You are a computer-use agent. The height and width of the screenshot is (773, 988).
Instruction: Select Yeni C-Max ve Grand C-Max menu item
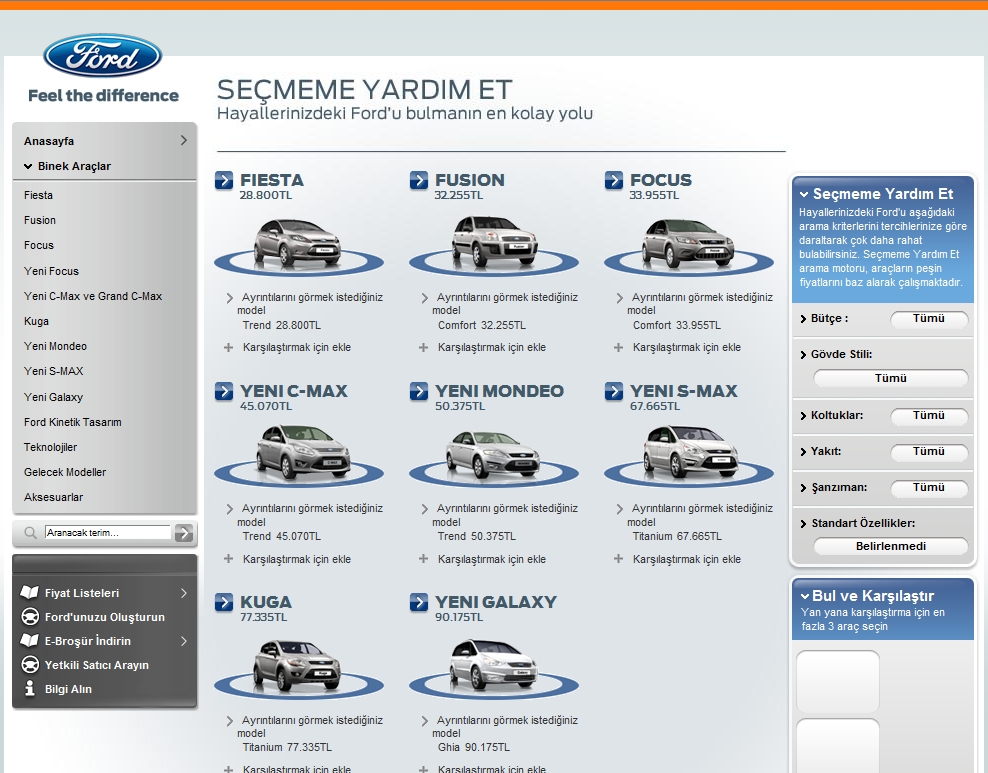[93, 296]
